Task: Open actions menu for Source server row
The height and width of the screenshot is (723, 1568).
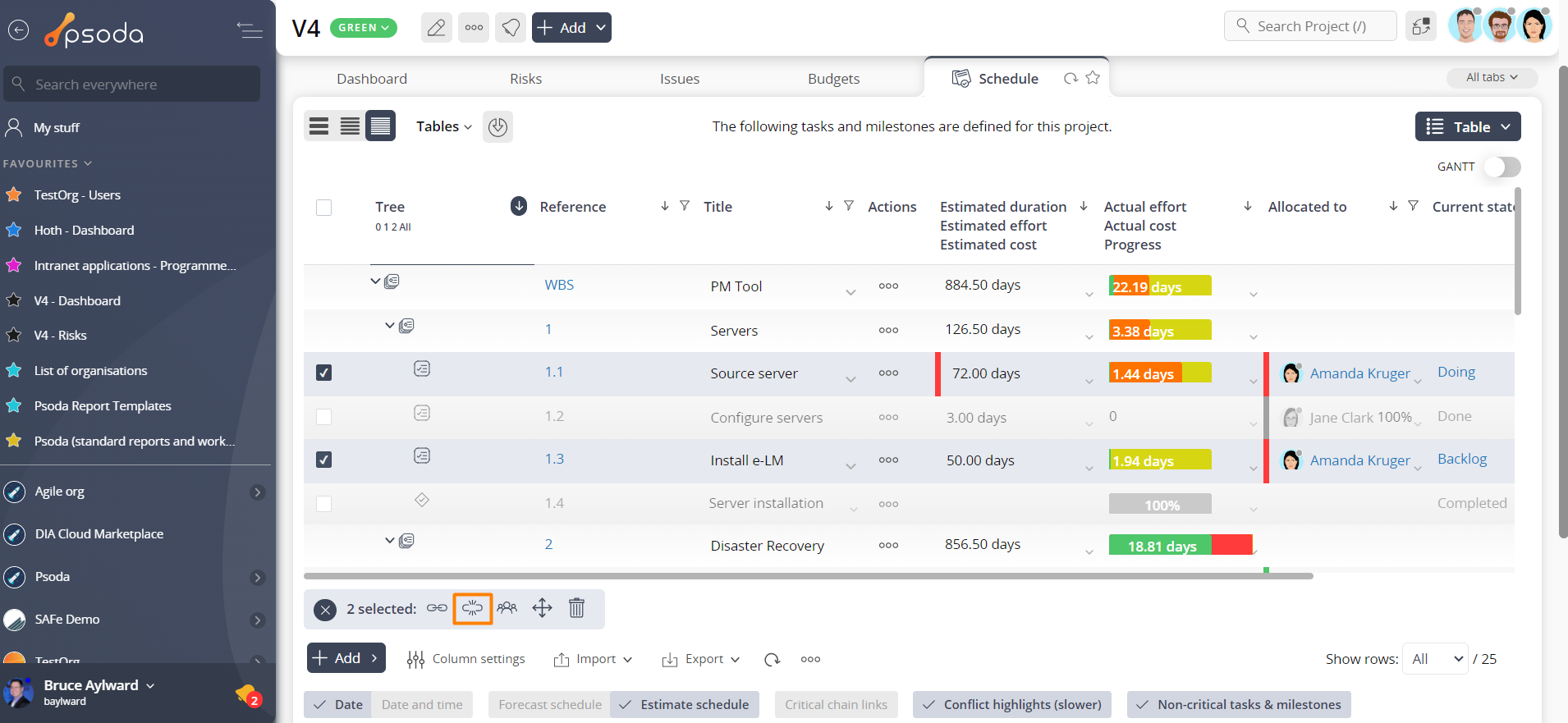Action: pos(888,373)
